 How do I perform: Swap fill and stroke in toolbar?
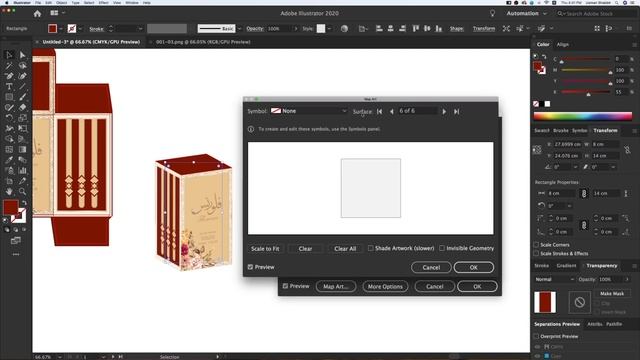(x=24, y=202)
